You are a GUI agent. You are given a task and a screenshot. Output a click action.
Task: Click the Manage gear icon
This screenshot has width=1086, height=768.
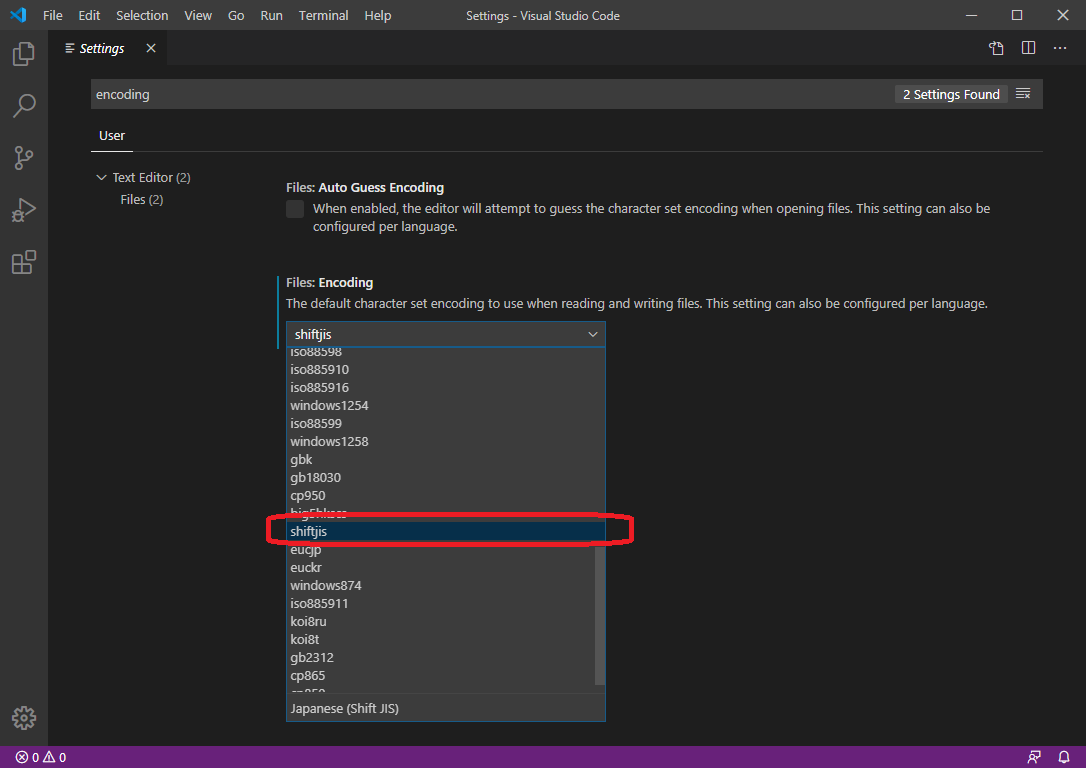pos(24,718)
